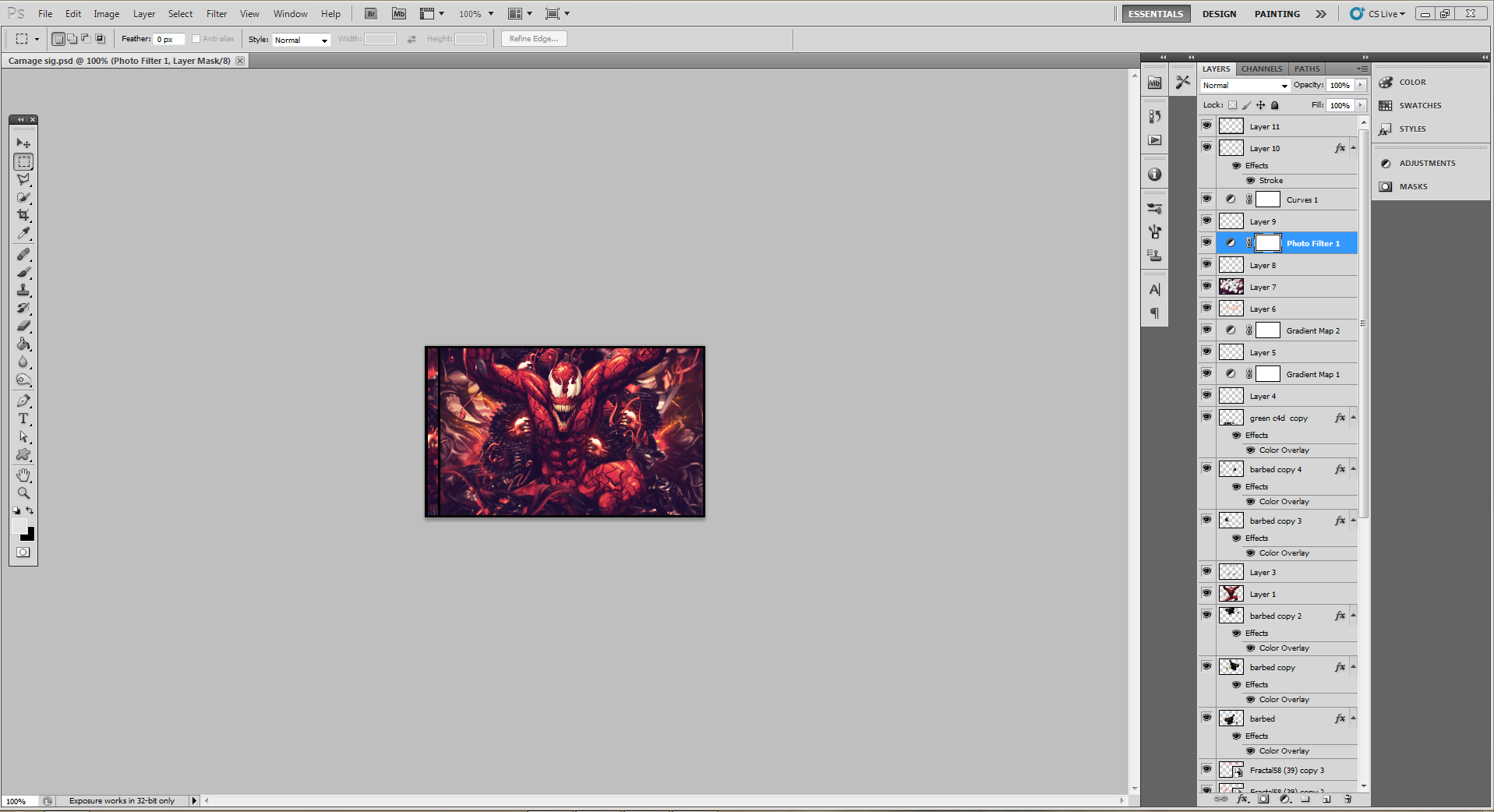Switch to the Design workspace
1494x812 pixels.
coord(1219,14)
